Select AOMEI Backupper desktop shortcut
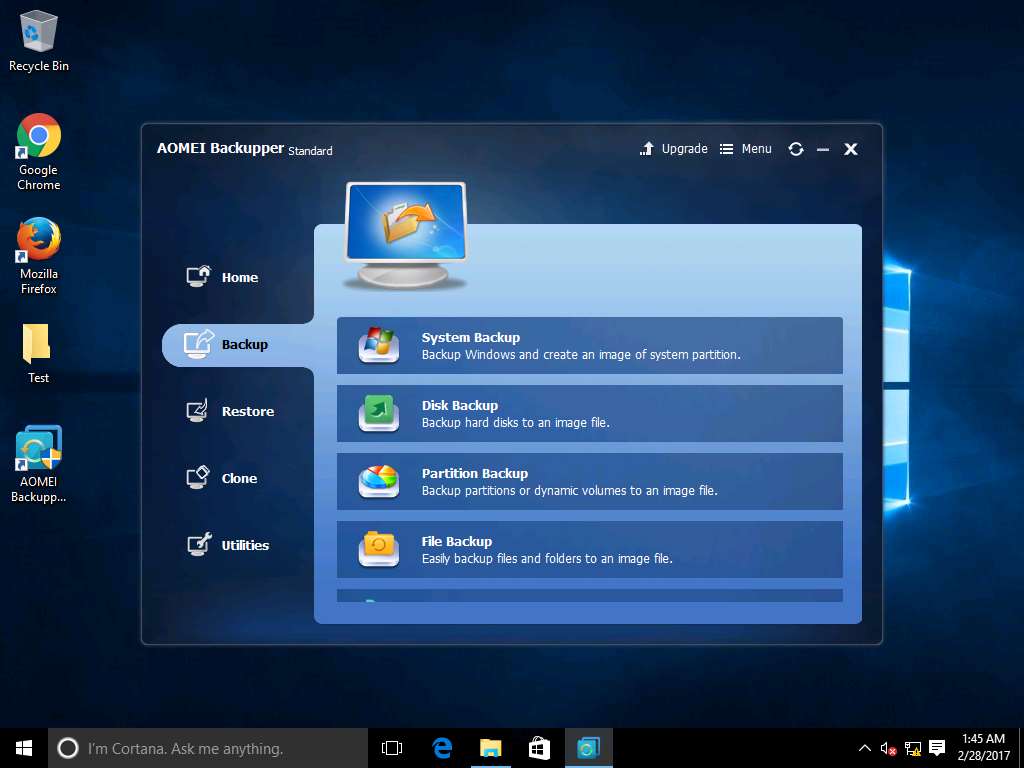The image size is (1024, 768). (39, 464)
